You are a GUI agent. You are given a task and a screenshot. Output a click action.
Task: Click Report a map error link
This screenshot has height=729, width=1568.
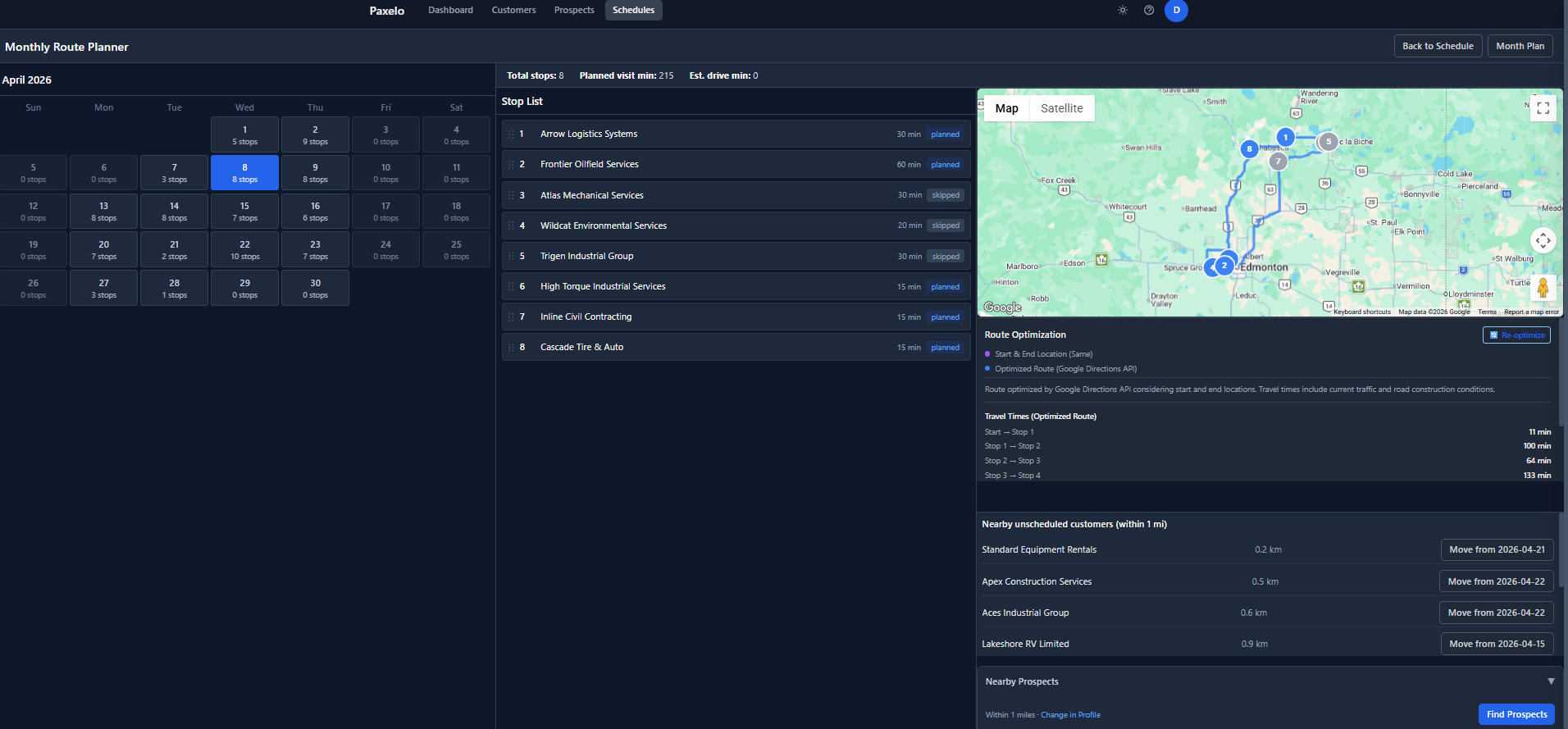(x=1531, y=312)
